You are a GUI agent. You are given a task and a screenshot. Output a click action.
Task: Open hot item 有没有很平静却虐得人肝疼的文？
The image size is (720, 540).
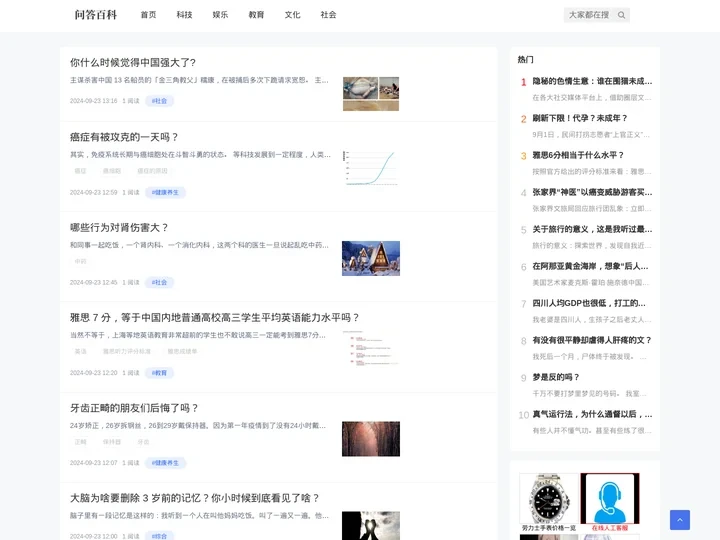(592, 340)
